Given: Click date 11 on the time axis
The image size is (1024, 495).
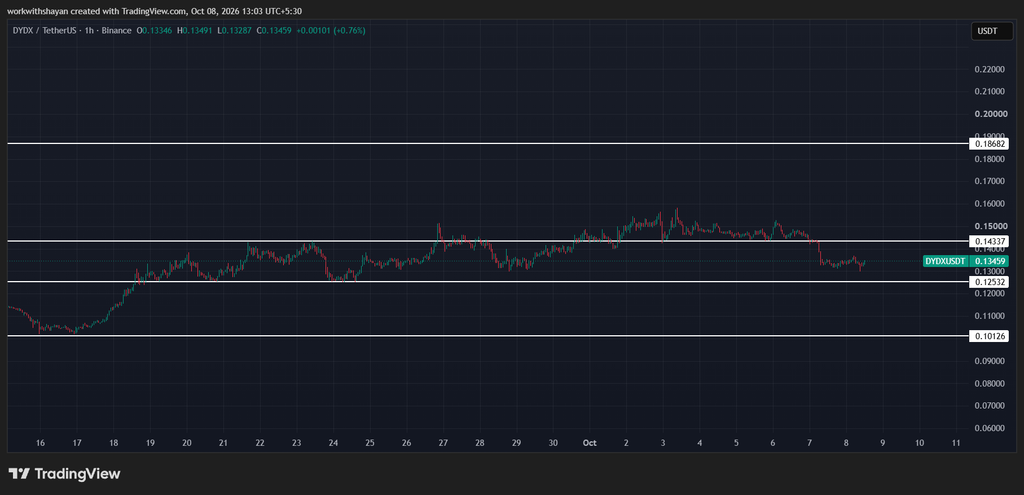Looking at the screenshot, I should (956, 443).
